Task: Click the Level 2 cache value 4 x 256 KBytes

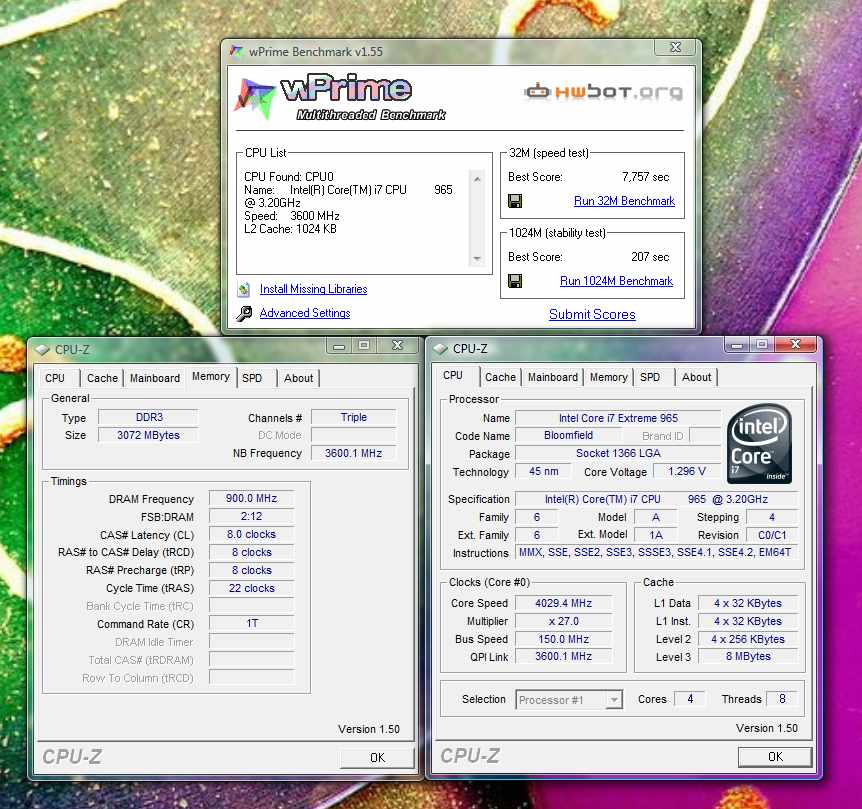Action: [748, 640]
